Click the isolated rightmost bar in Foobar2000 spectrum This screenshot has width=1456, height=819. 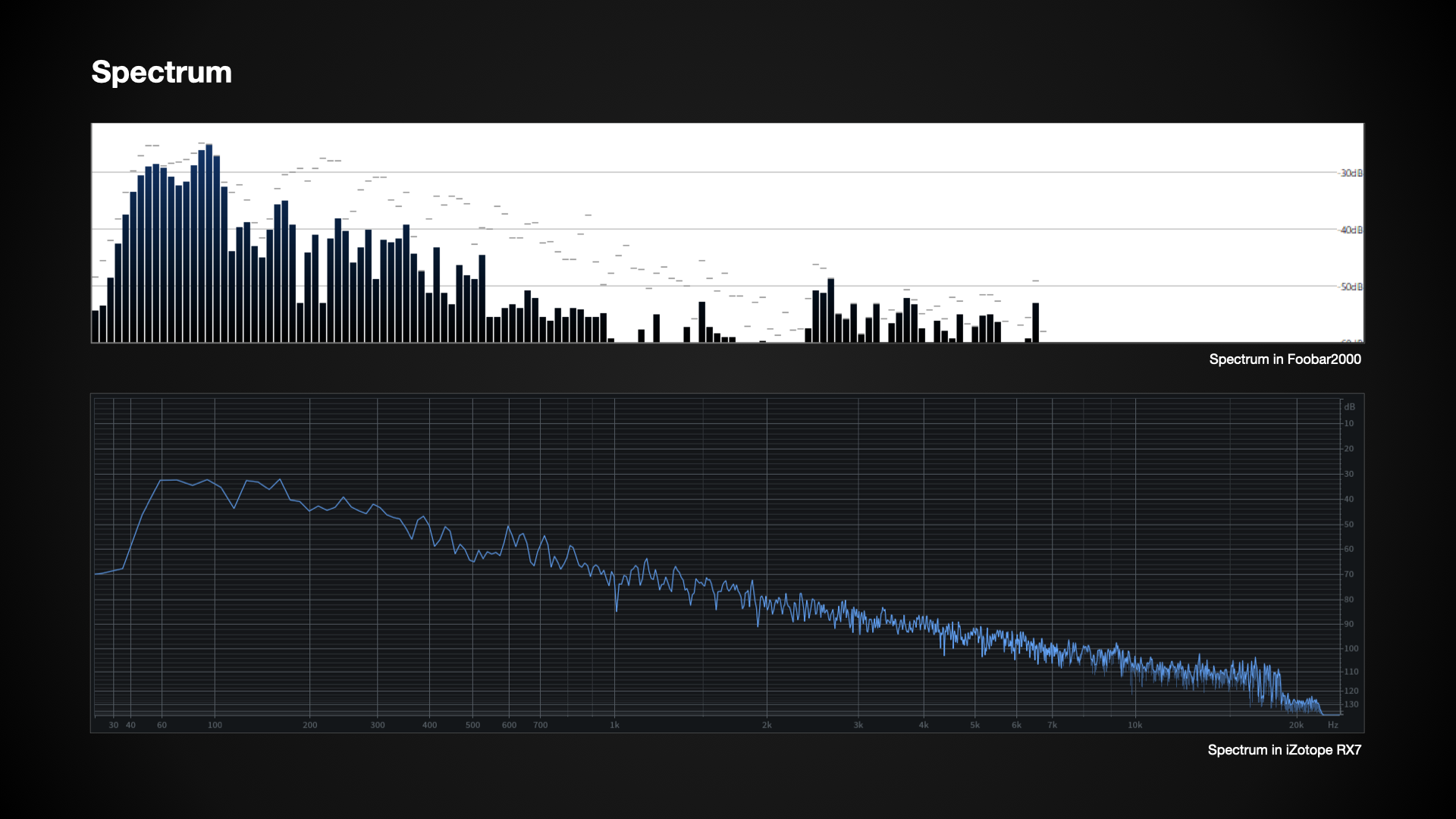coord(1035,323)
